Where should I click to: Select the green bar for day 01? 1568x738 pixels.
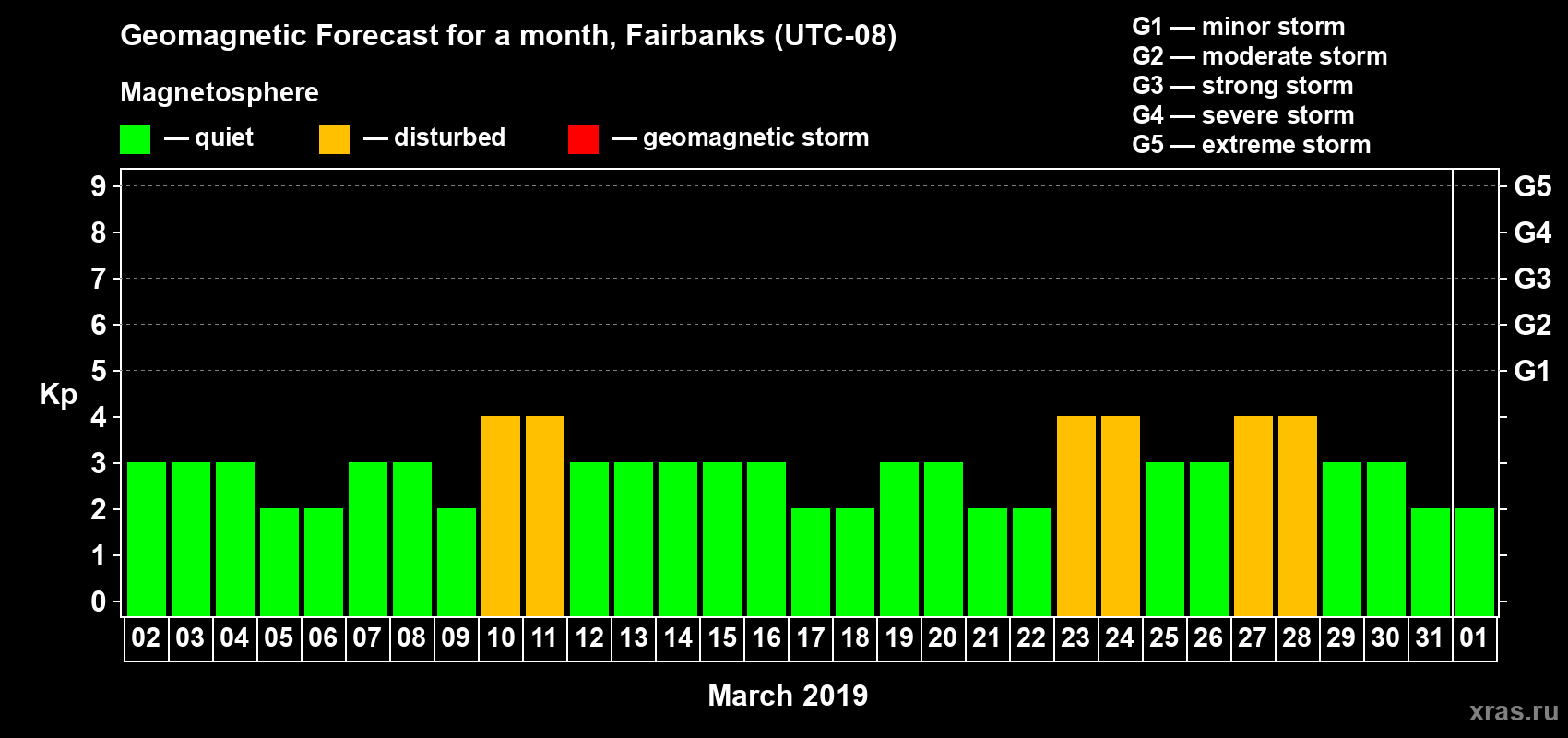(x=1475, y=562)
